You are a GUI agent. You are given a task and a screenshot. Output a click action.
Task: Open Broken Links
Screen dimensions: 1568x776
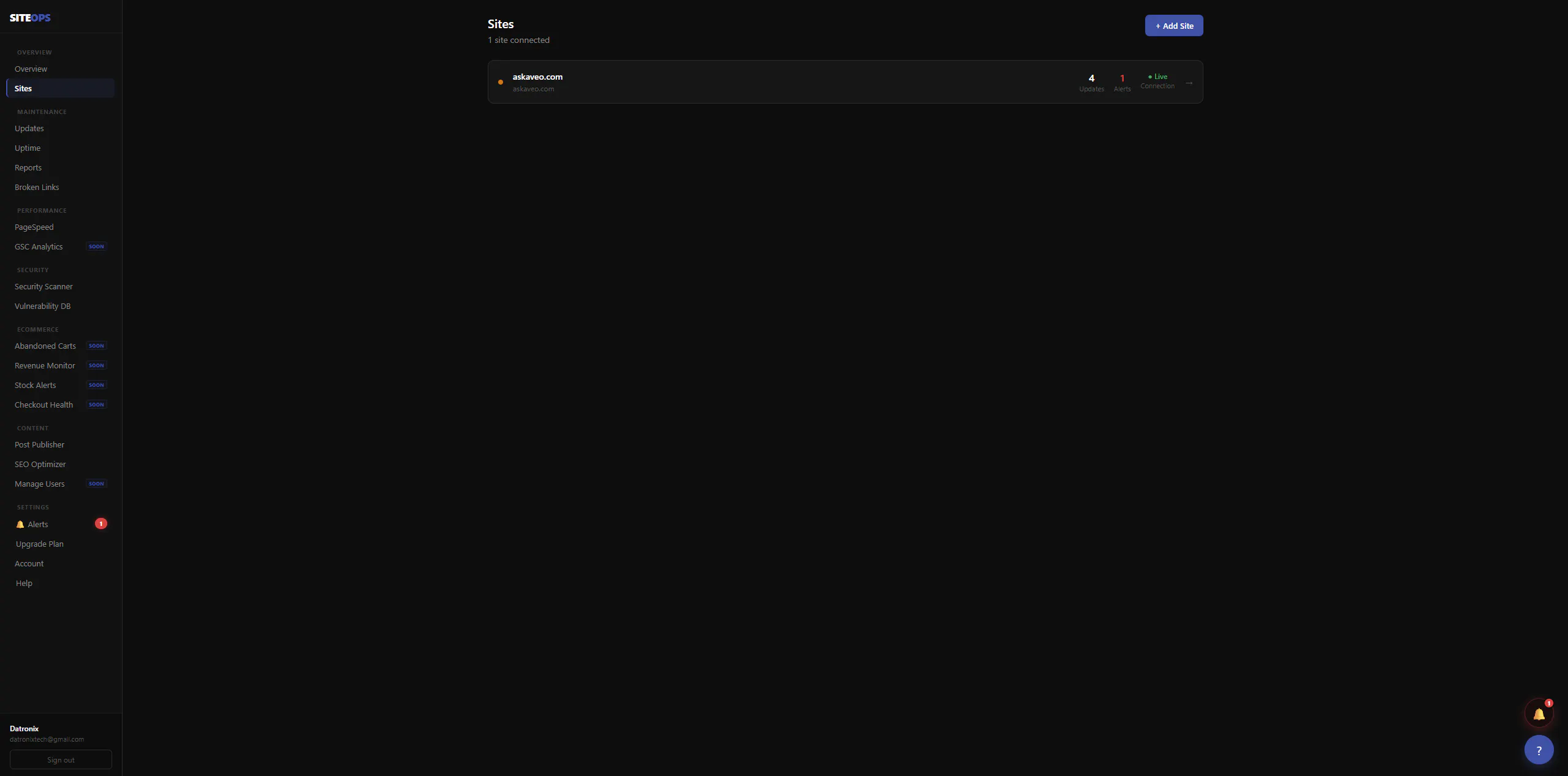pyautogui.click(x=60, y=187)
